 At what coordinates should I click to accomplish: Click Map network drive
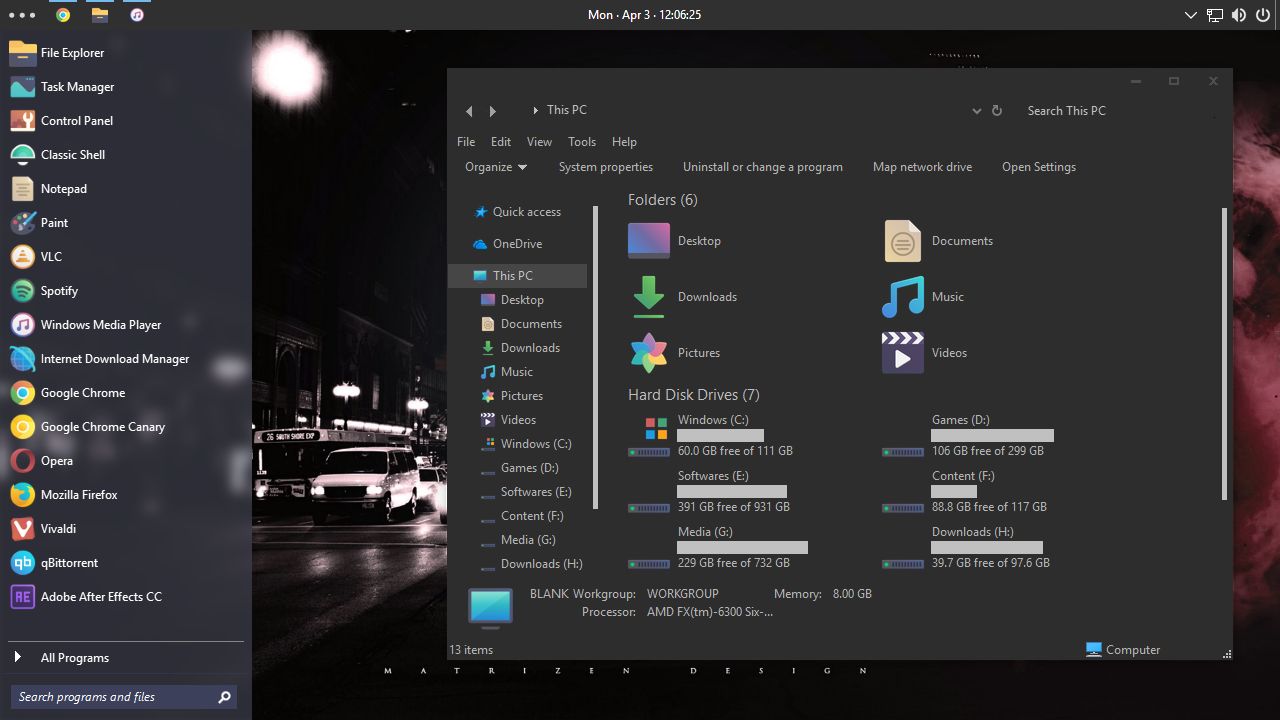922,166
